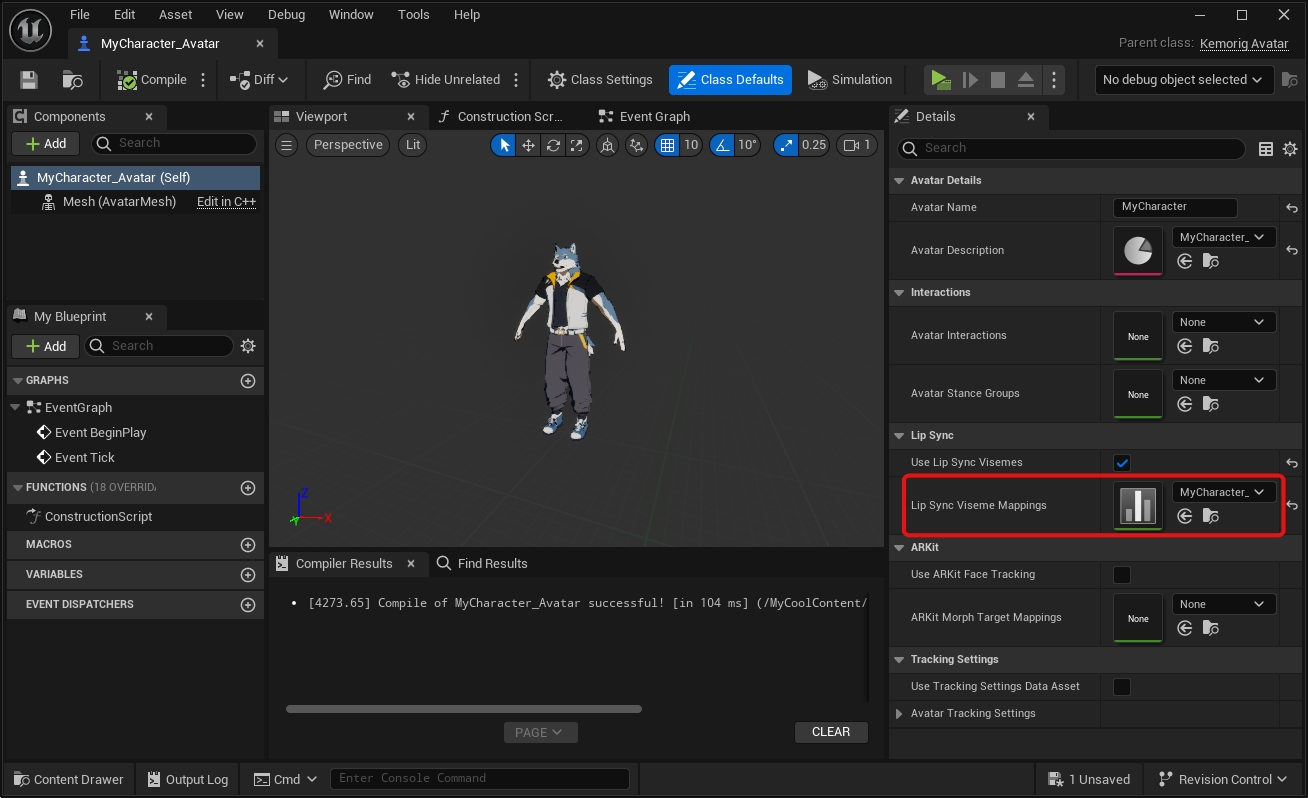Toggle grid snapping icon in viewport
This screenshot has height=798, width=1308.
click(x=667, y=145)
